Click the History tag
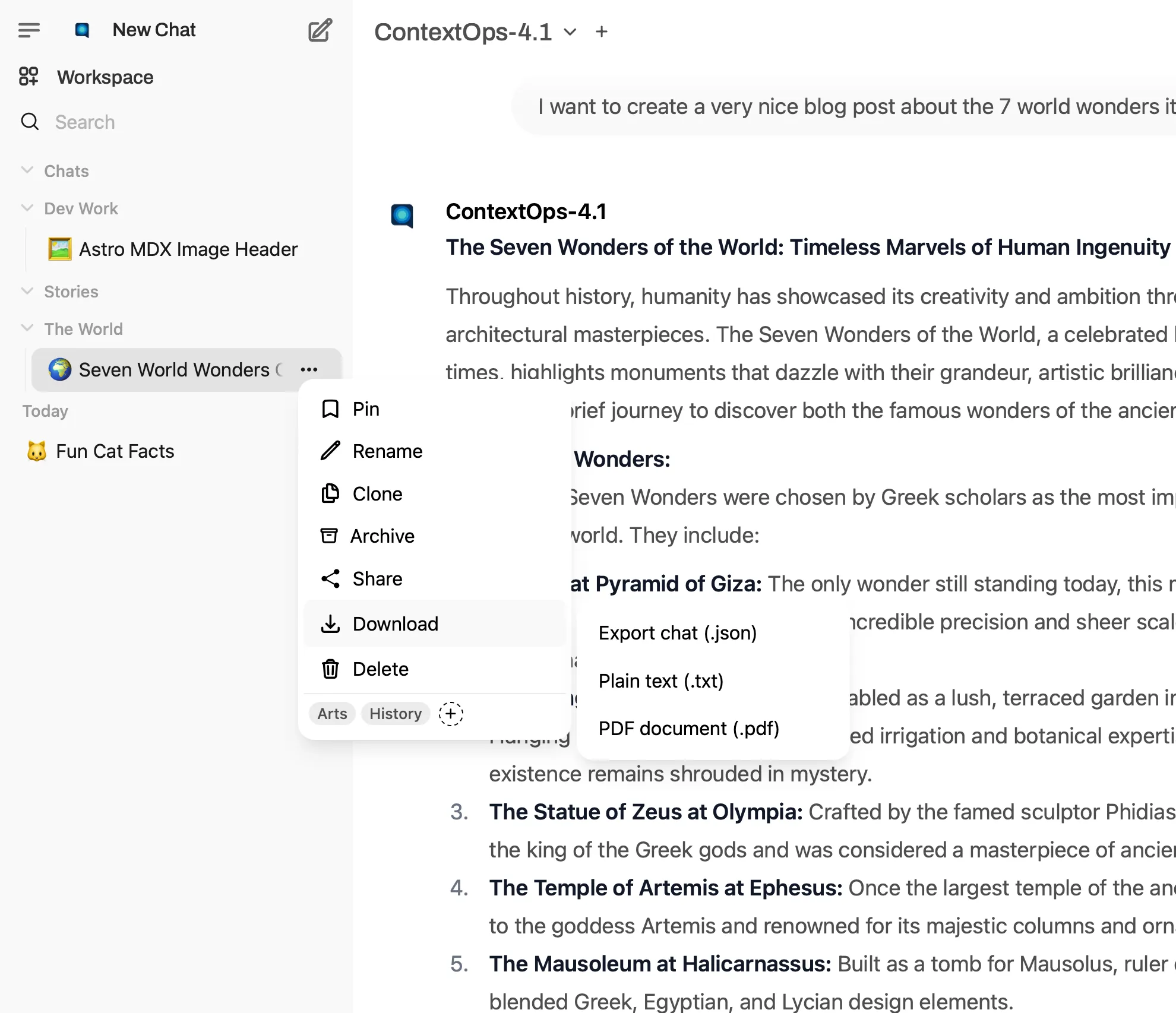The height and width of the screenshot is (1013, 1176). [396, 714]
